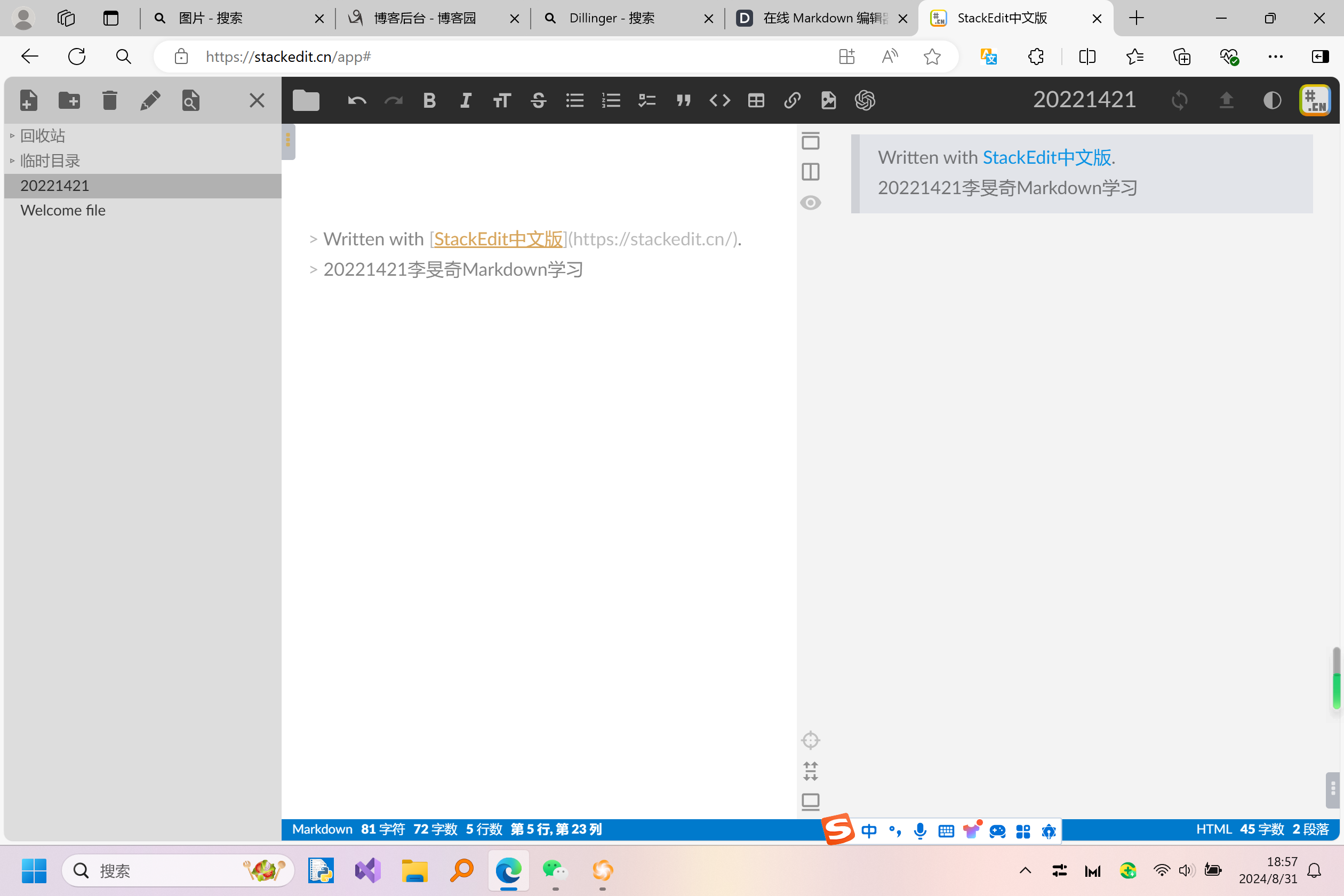
Task: Edit the document title 20221421
Action: tap(1084, 100)
